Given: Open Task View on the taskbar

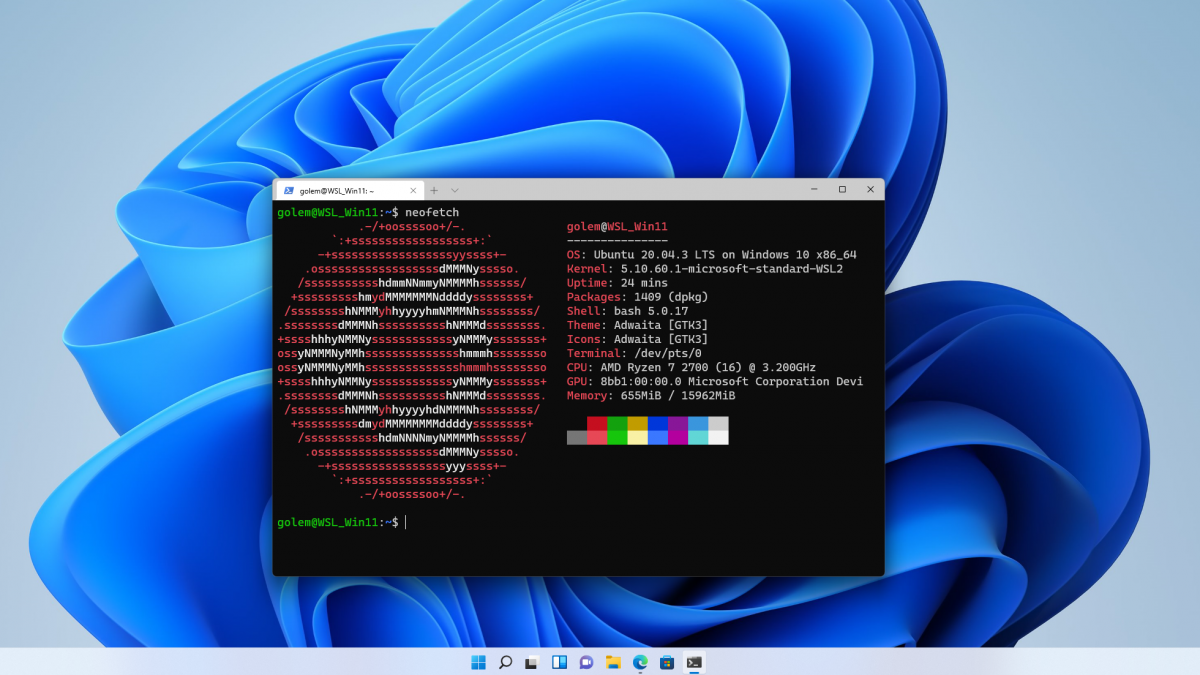Looking at the screenshot, I should [x=533, y=661].
